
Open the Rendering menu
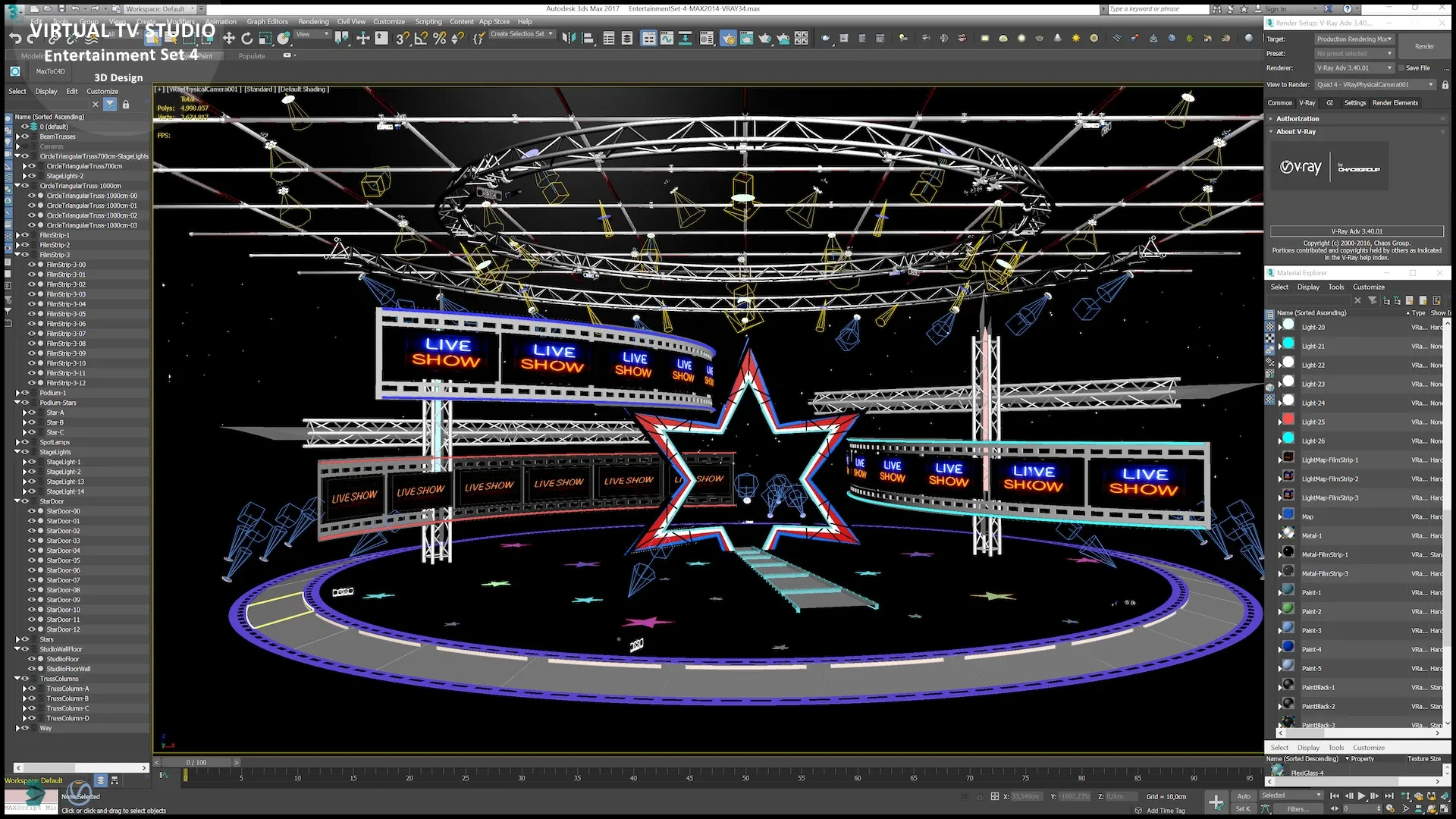pyautogui.click(x=312, y=22)
